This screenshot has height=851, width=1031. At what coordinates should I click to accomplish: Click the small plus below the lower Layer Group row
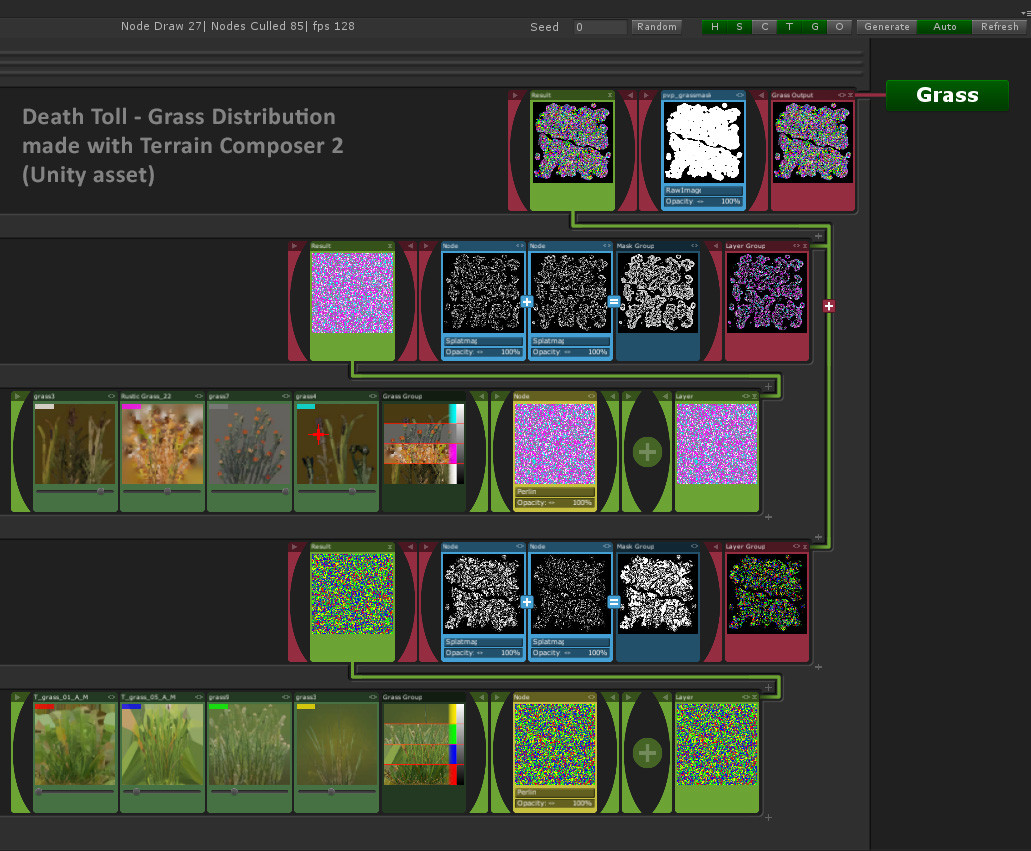click(x=819, y=667)
